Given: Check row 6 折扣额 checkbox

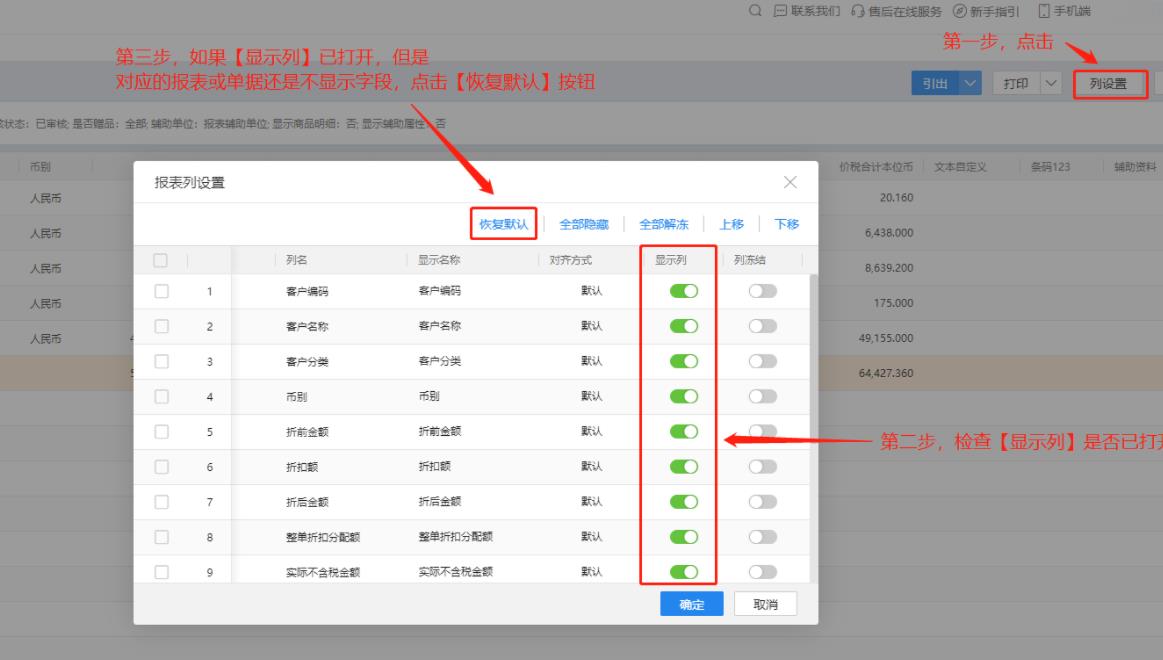Looking at the screenshot, I should click(x=161, y=466).
